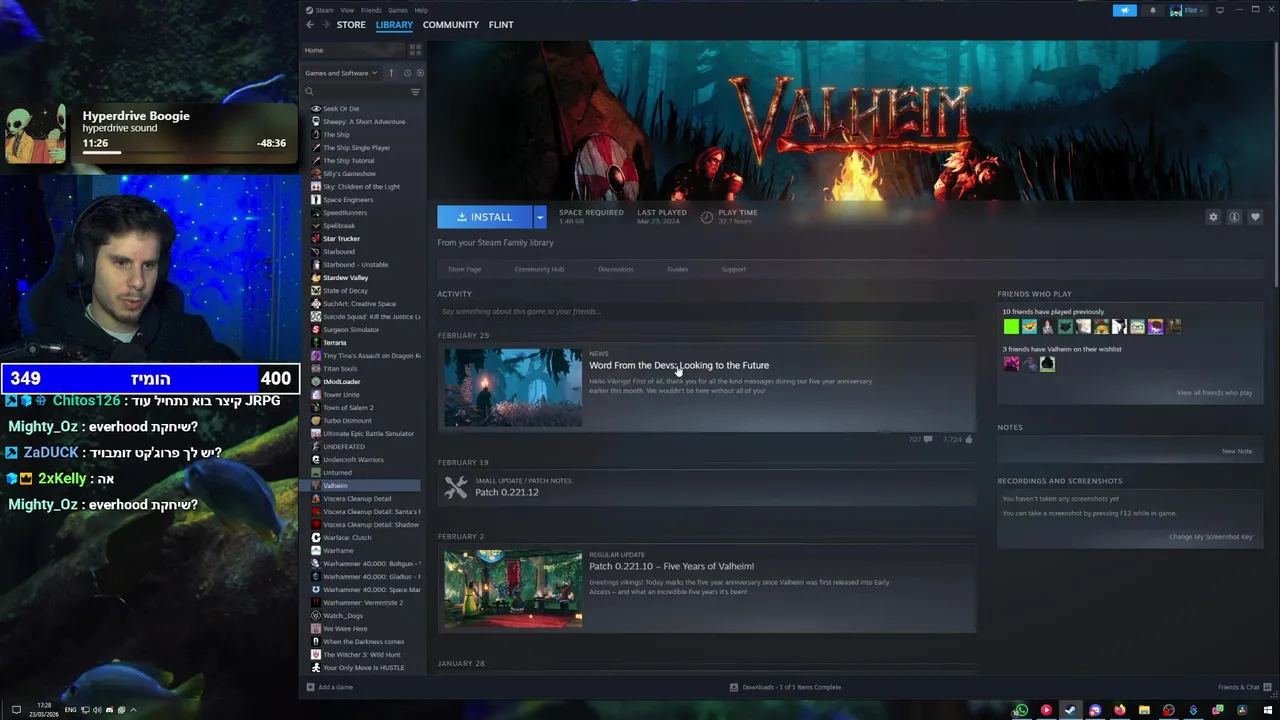Screen dimensions: 1280x720
Task: Open the Games menu
Action: pos(398,10)
